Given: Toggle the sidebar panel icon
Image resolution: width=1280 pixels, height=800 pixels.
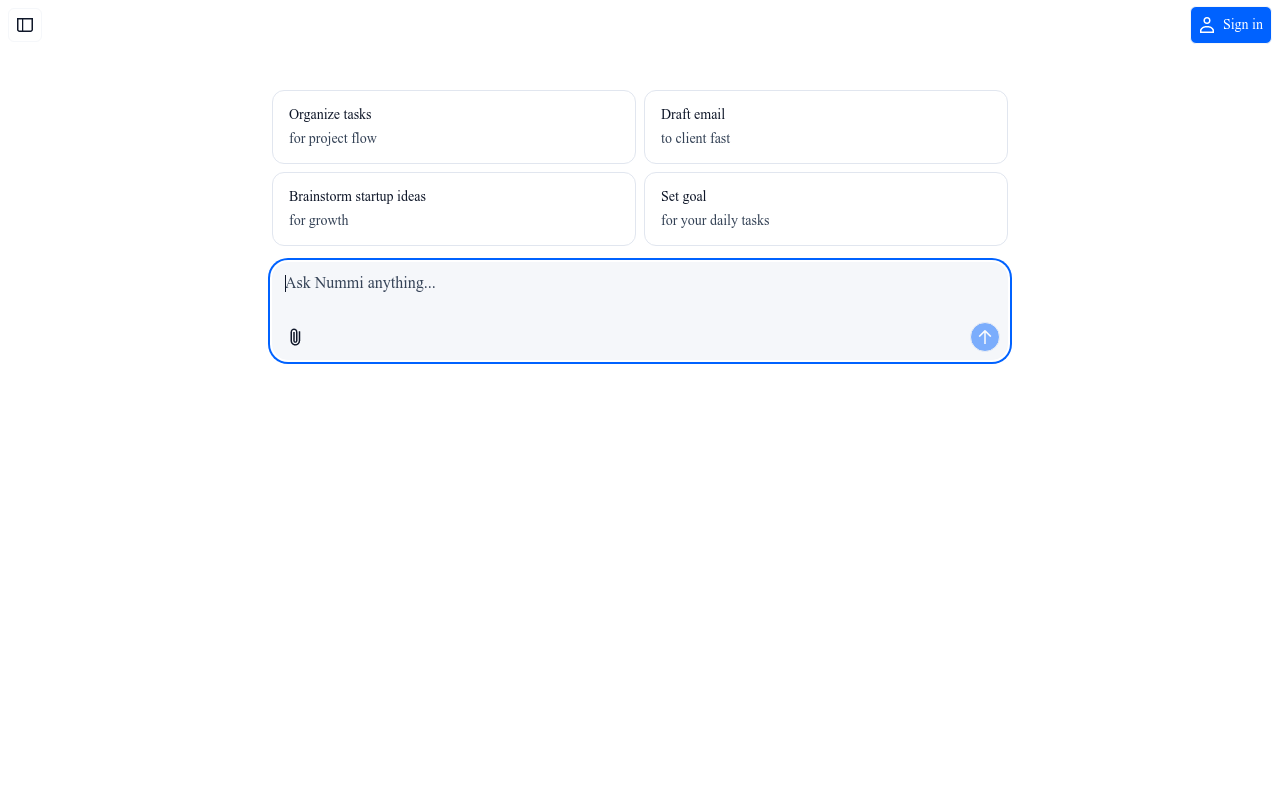Looking at the screenshot, I should coord(25,25).
